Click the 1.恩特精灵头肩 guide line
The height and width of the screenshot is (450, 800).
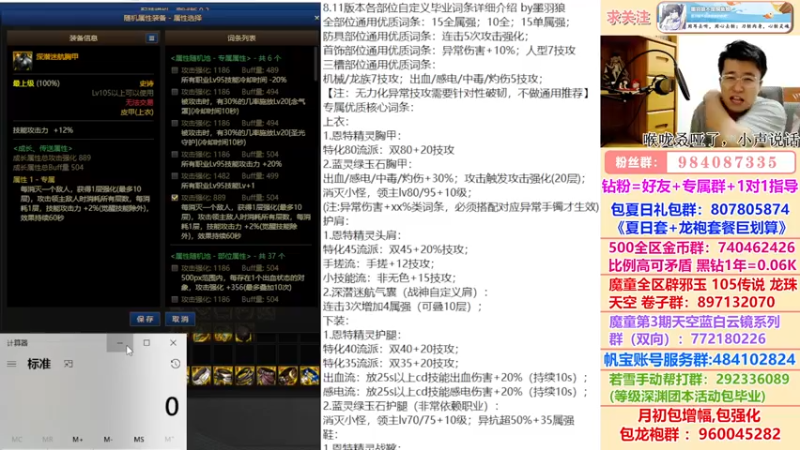click(362, 236)
